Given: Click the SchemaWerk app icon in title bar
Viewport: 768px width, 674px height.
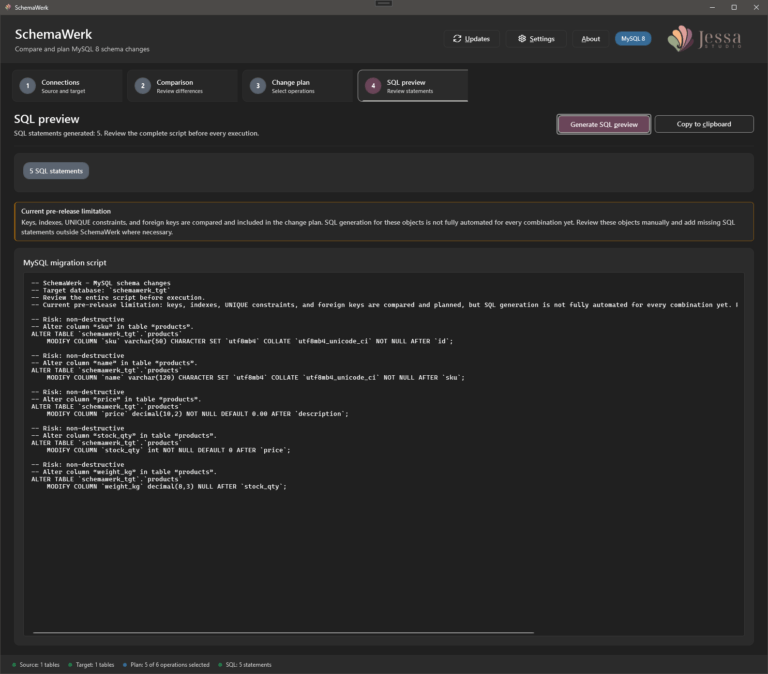Looking at the screenshot, I should (7, 7).
